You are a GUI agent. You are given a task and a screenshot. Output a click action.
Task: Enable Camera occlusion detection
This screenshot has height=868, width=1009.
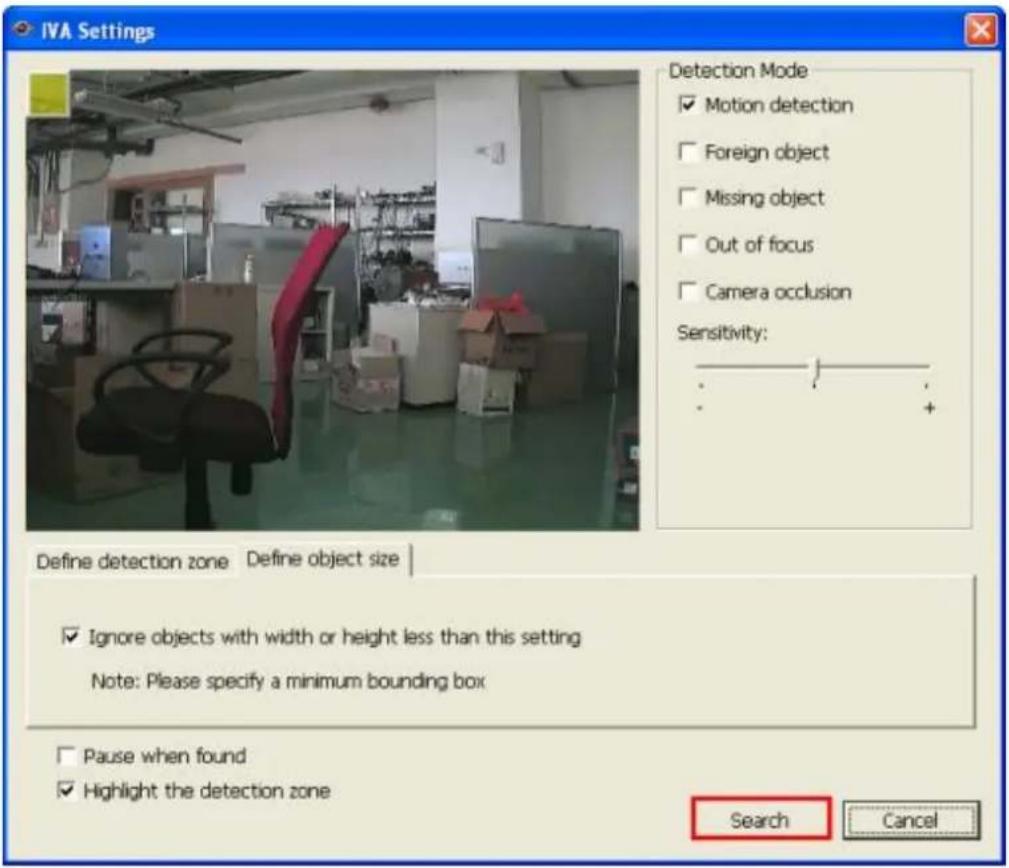coord(689,290)
